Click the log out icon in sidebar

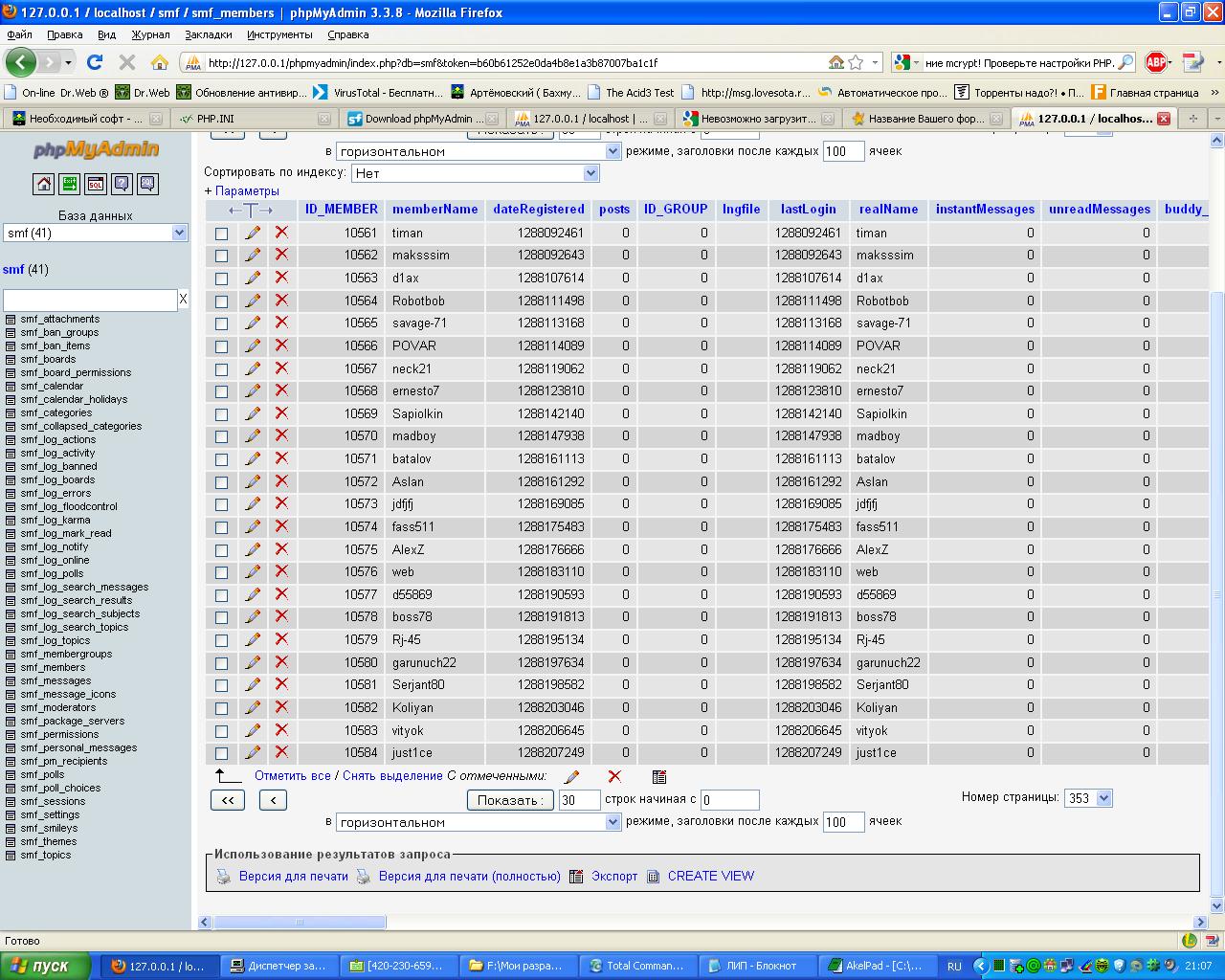69,184
